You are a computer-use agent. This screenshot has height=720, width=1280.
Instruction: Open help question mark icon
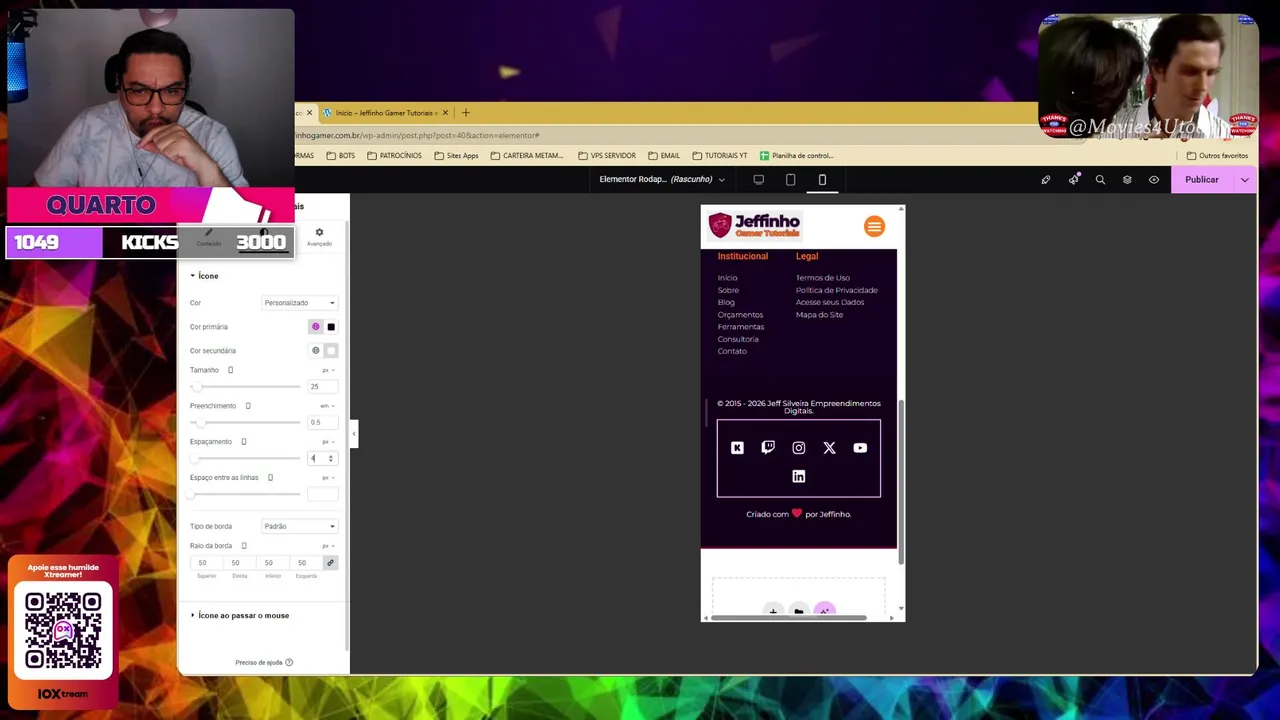coord(289,662)
